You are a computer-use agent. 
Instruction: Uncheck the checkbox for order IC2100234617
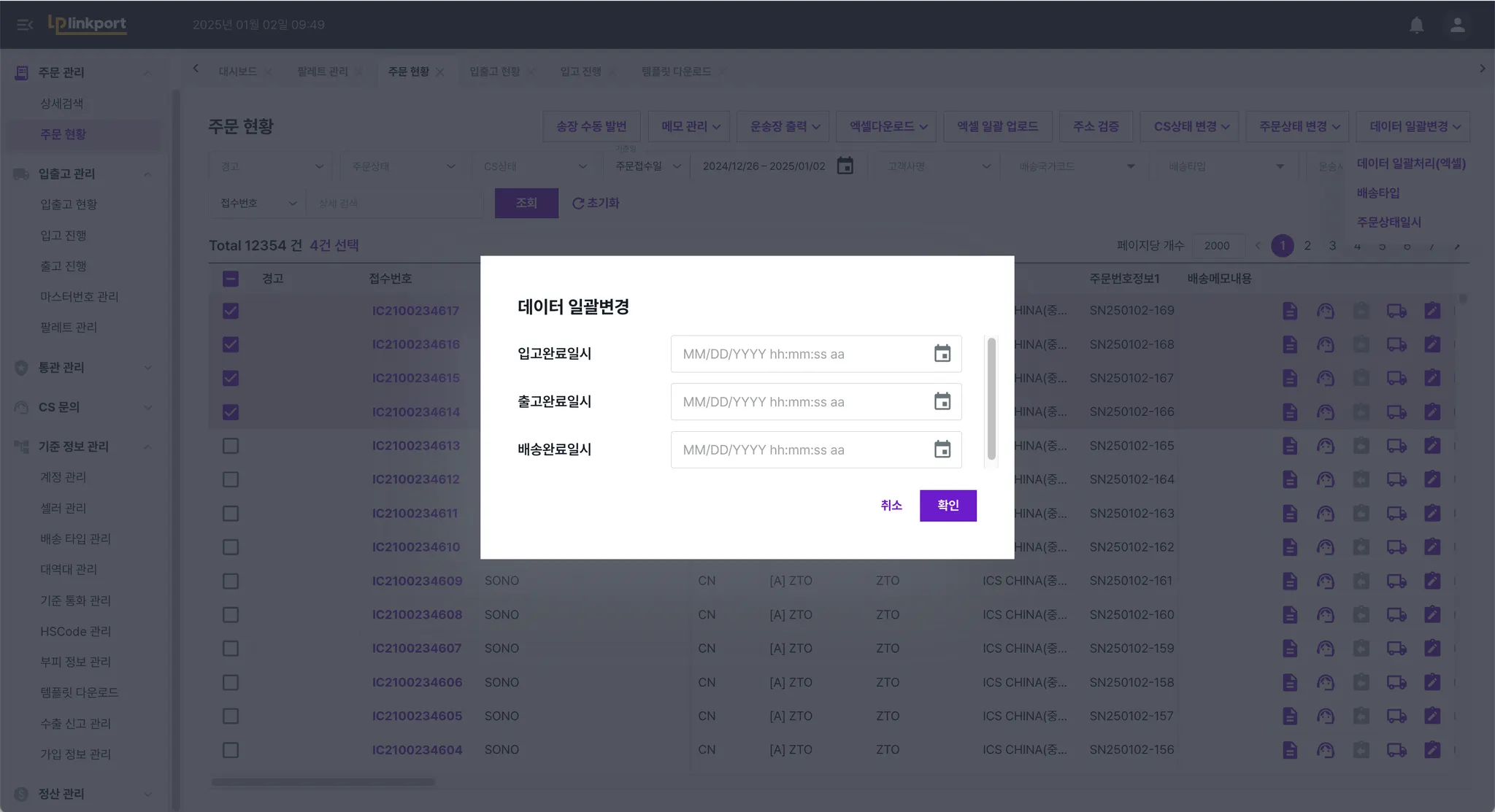(x=231, y=311)
